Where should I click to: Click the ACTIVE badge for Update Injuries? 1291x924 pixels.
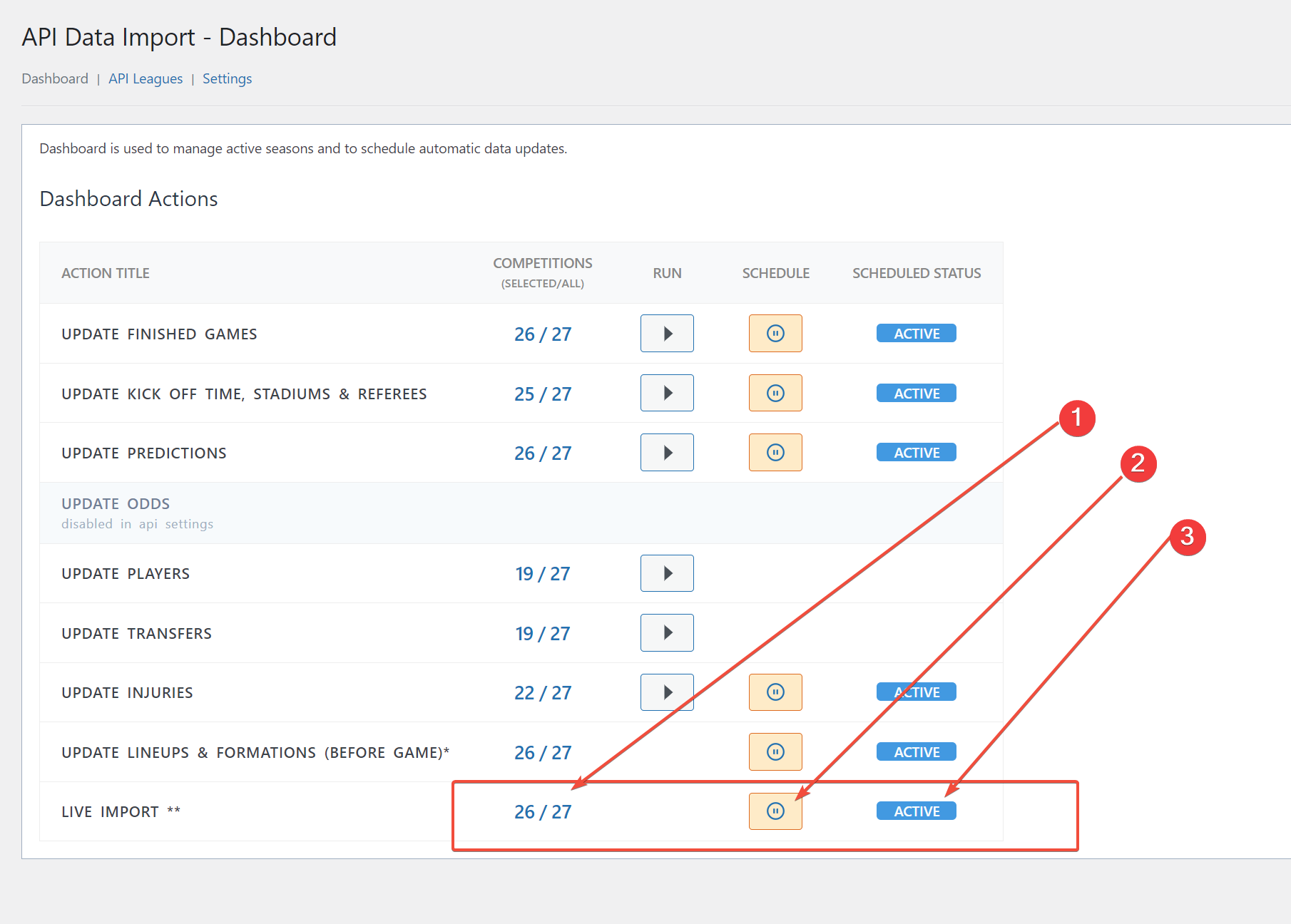coord(916,692)
